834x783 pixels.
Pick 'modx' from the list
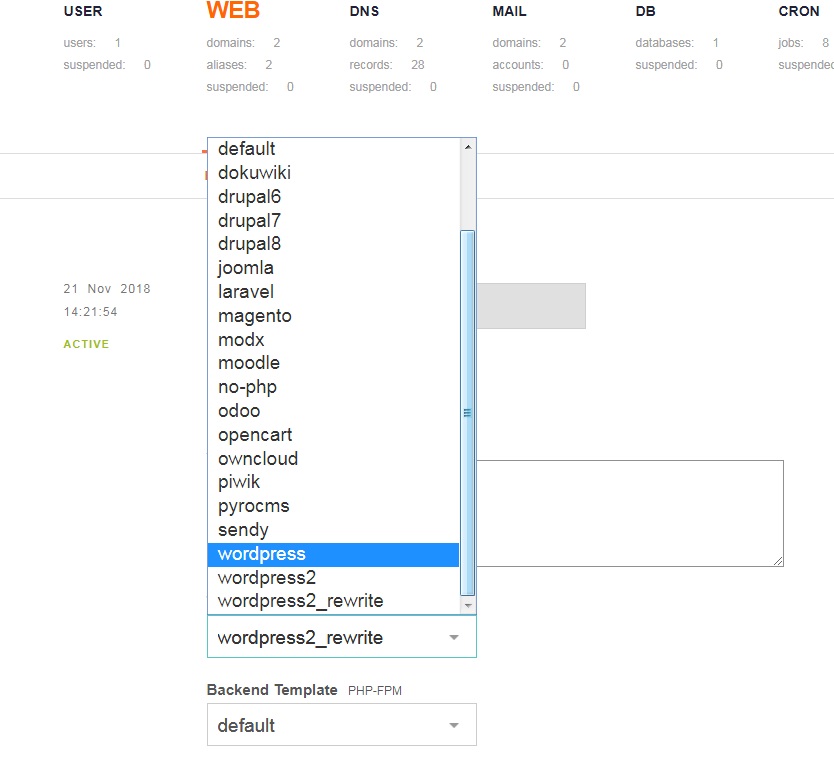(333, 339)
